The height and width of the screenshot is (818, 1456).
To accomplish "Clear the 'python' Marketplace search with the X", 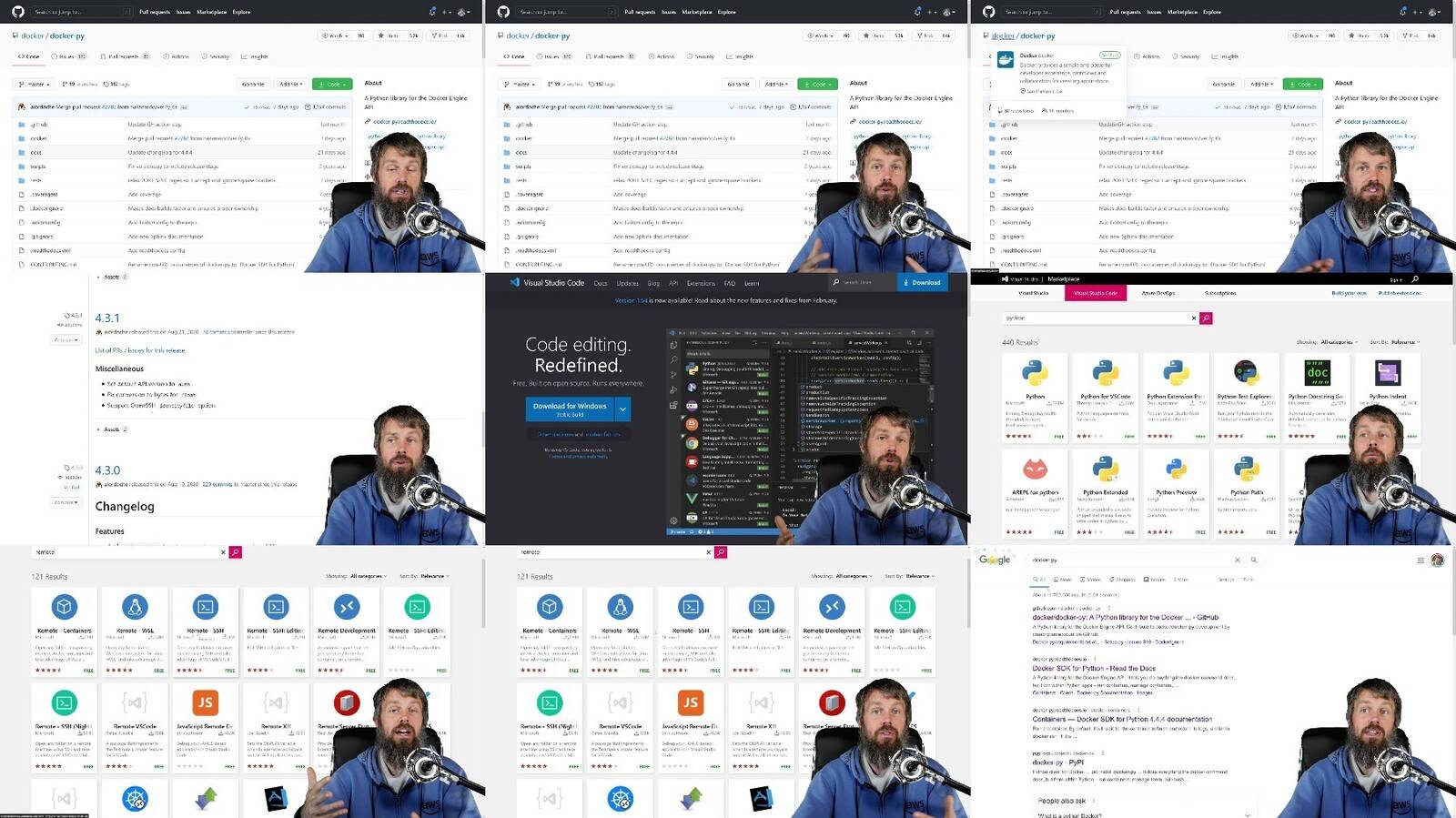I will coord(1193,318).
